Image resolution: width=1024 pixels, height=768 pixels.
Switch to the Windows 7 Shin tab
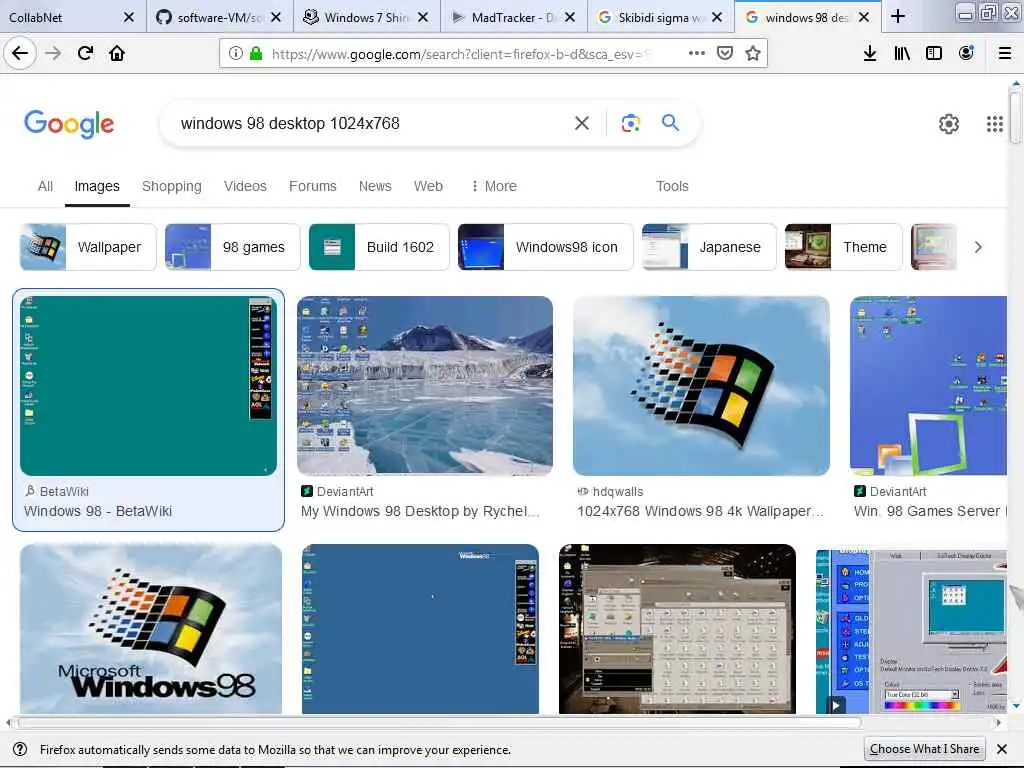(x=366, y=17)
